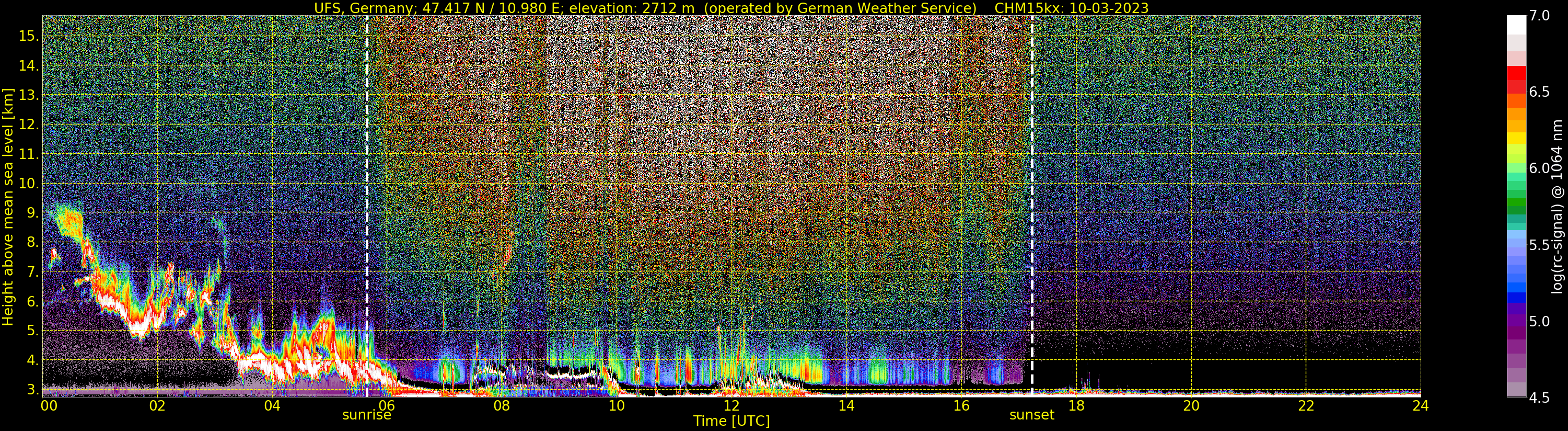Click height tick label '6.'
The image size is (1568, 431).
32,301
